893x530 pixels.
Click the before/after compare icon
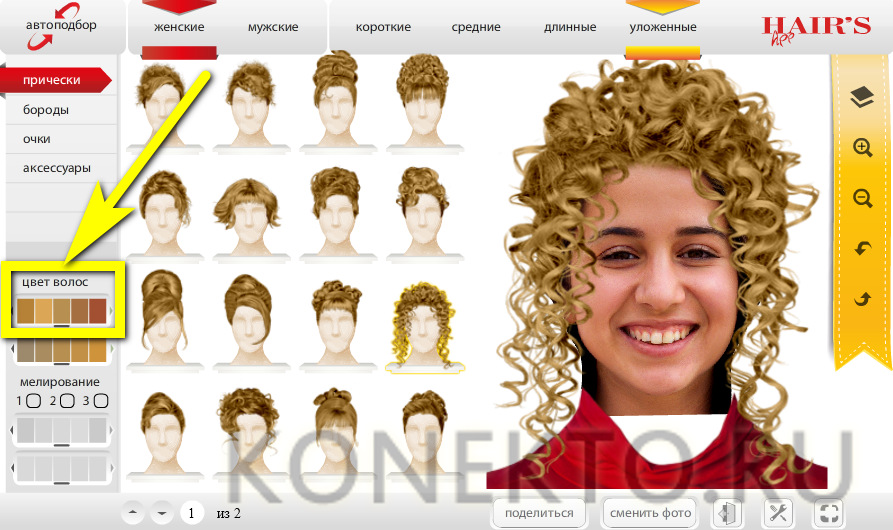(727, 513)
